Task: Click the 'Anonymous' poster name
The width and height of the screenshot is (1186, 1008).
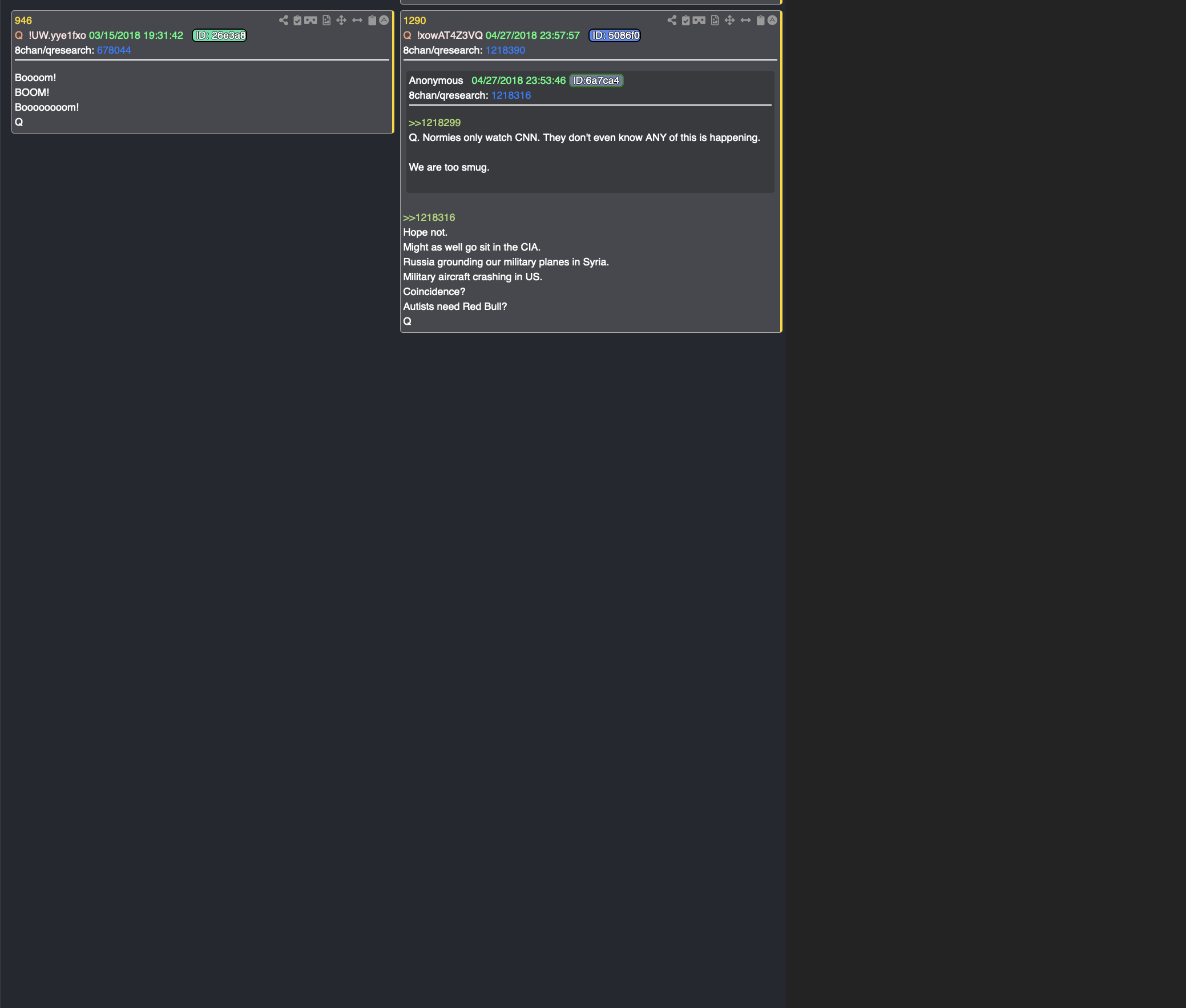Action: (x=436, y=80)
